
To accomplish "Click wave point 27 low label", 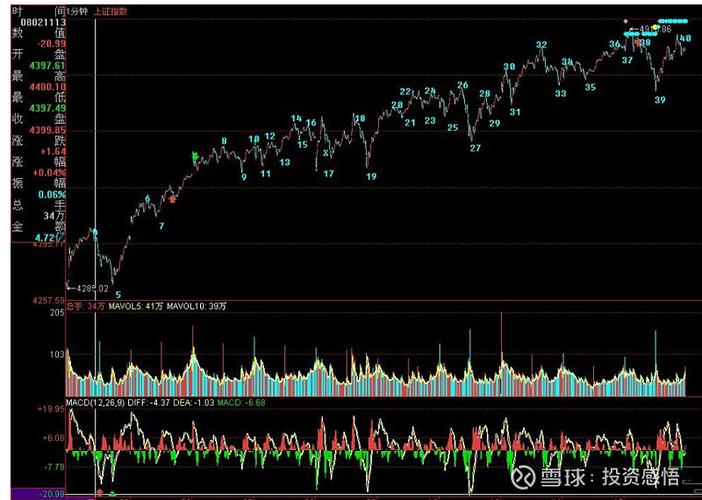I will 475,148.
